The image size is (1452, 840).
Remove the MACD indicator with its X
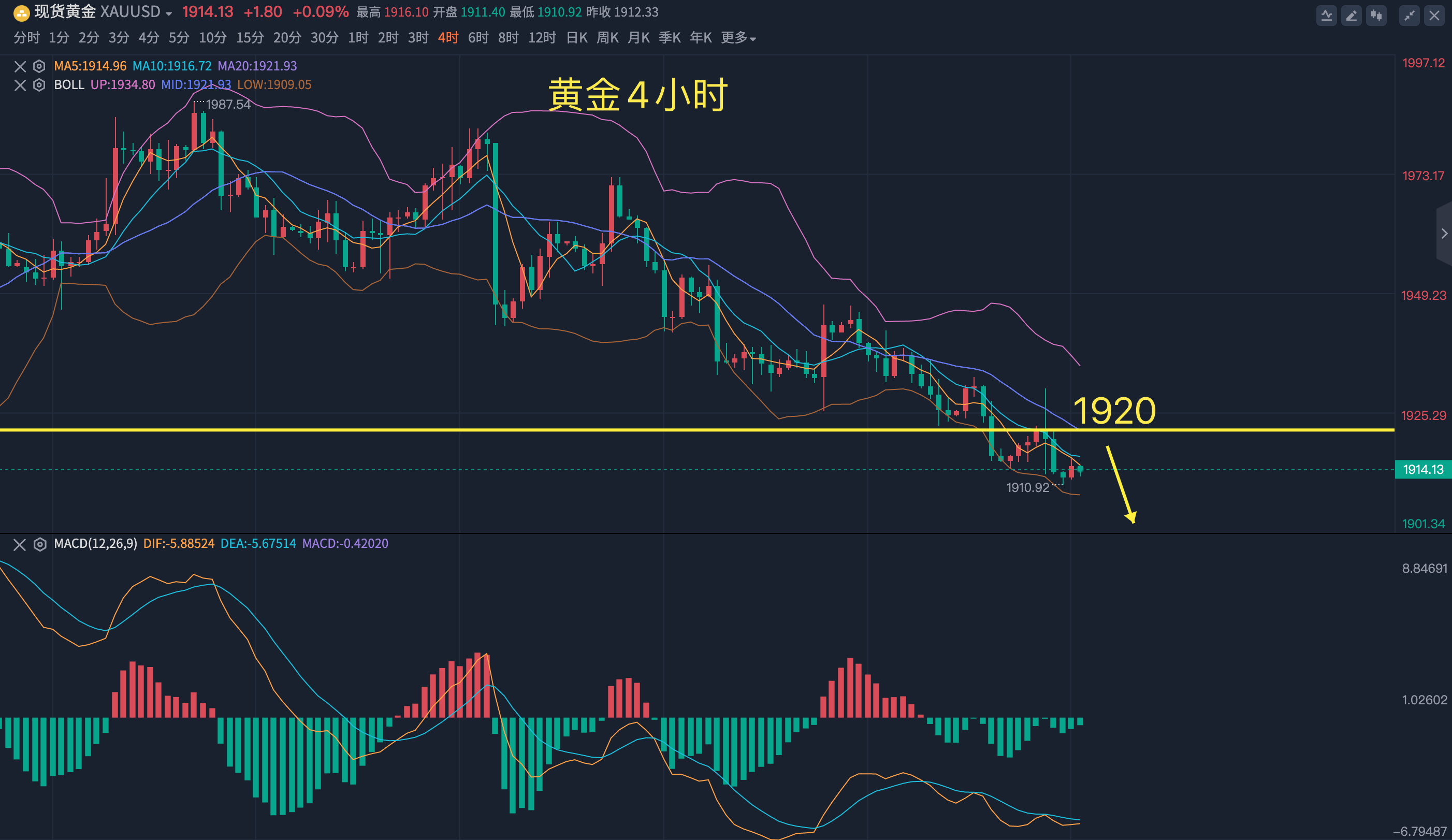pyautogui.click(x=20, y=544)
